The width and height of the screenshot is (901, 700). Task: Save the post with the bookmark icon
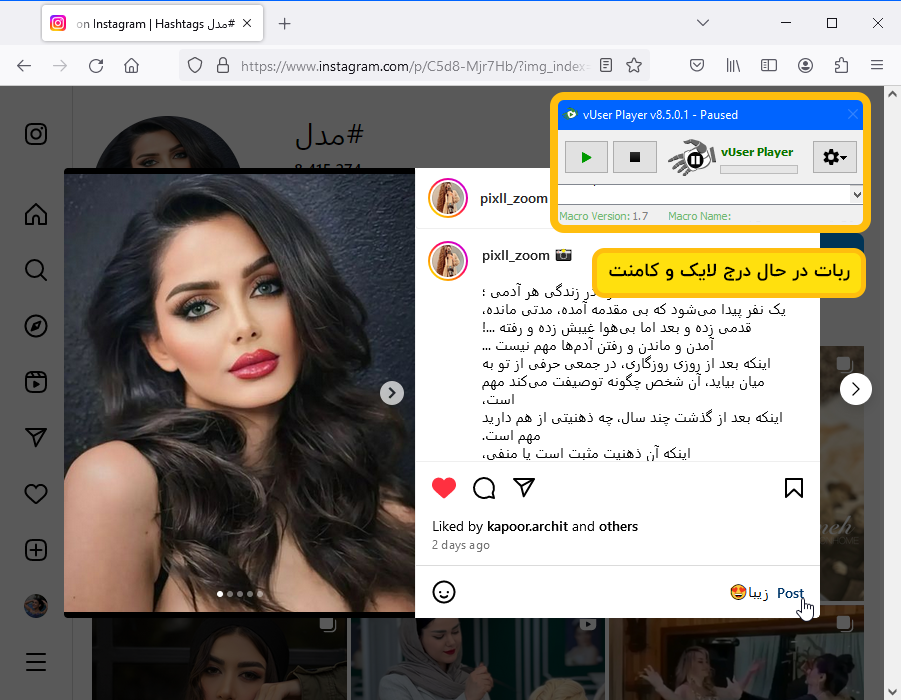coord(794,488)
